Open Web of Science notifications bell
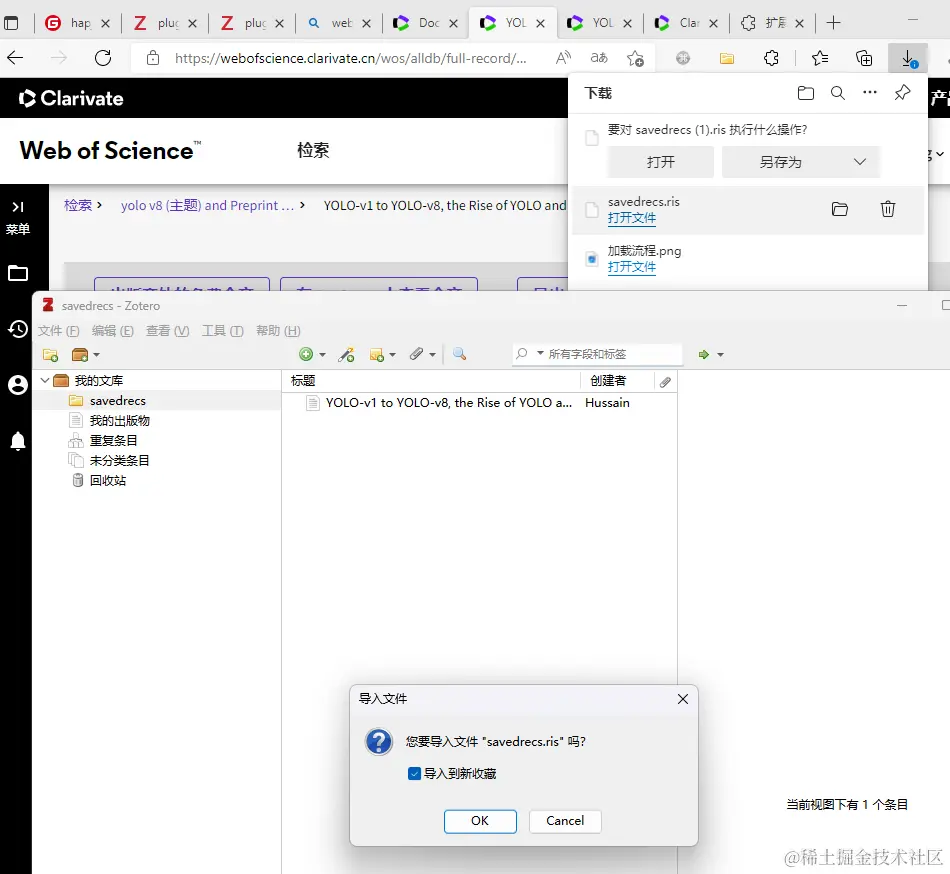 click(18, 441)
